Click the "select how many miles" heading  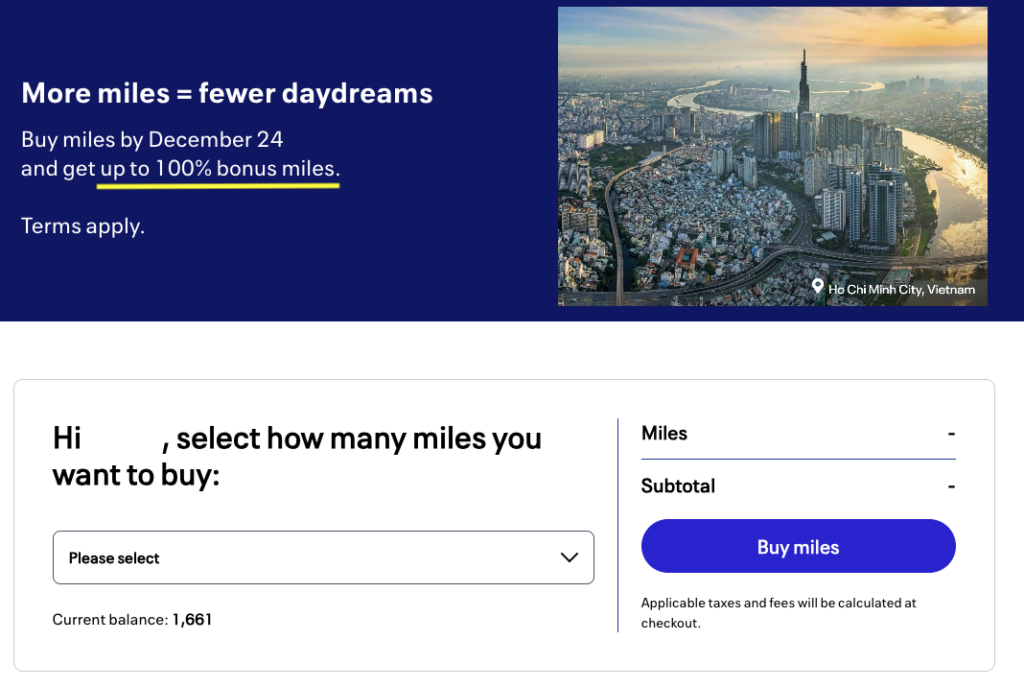[x=359, y=439]
